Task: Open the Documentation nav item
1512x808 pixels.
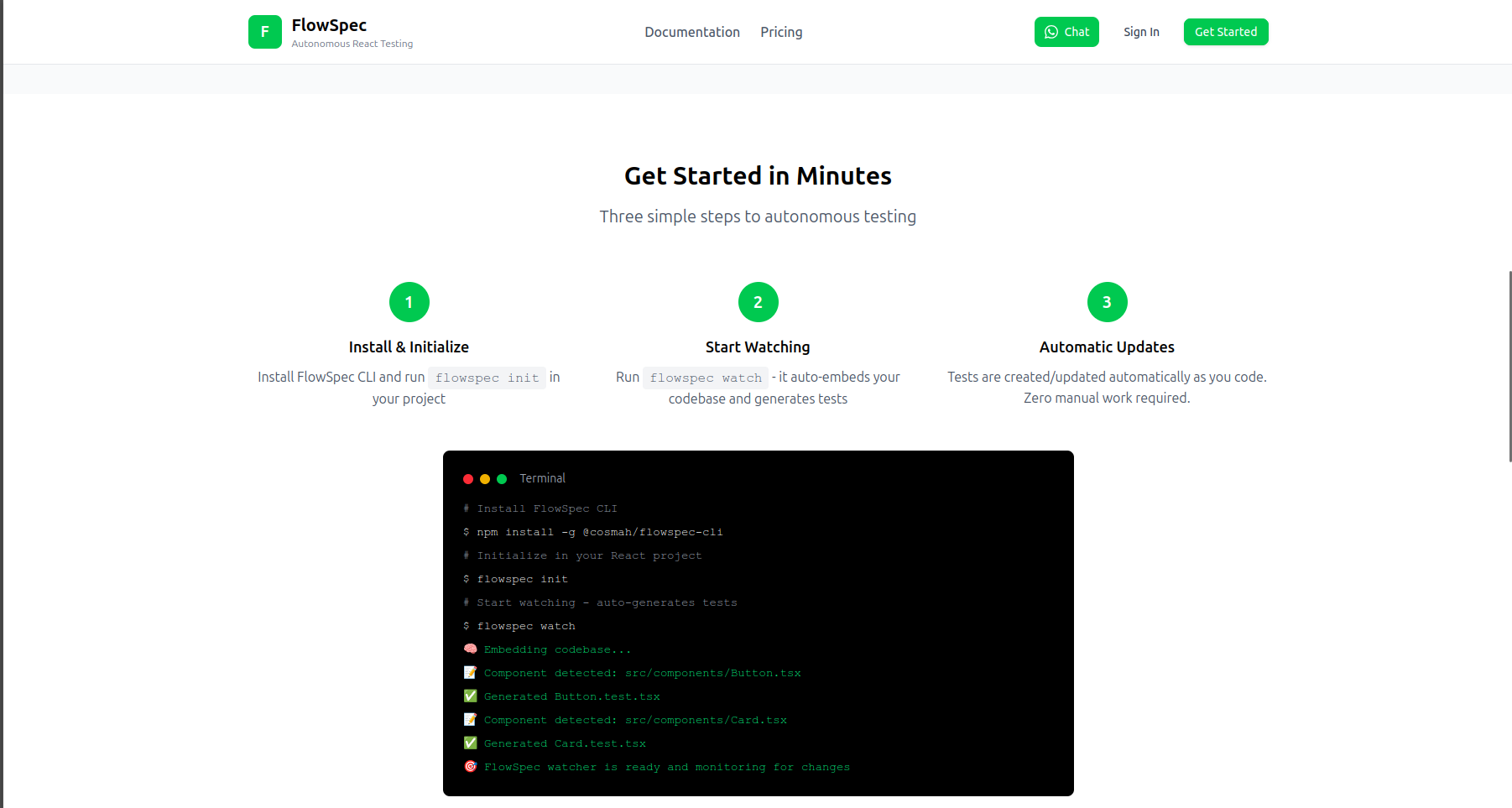Action: click(692, 32)
